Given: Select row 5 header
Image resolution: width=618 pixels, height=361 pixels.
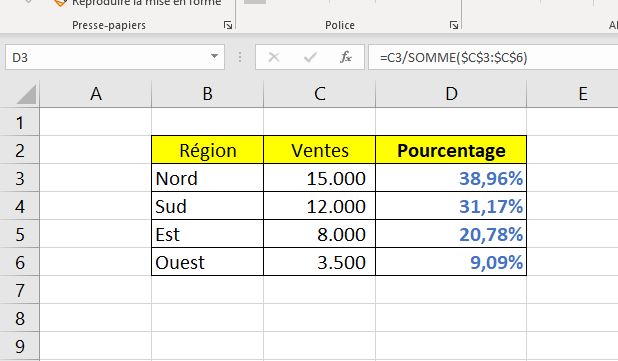Looking at the screenshot, I should click(x=20, y=234).
